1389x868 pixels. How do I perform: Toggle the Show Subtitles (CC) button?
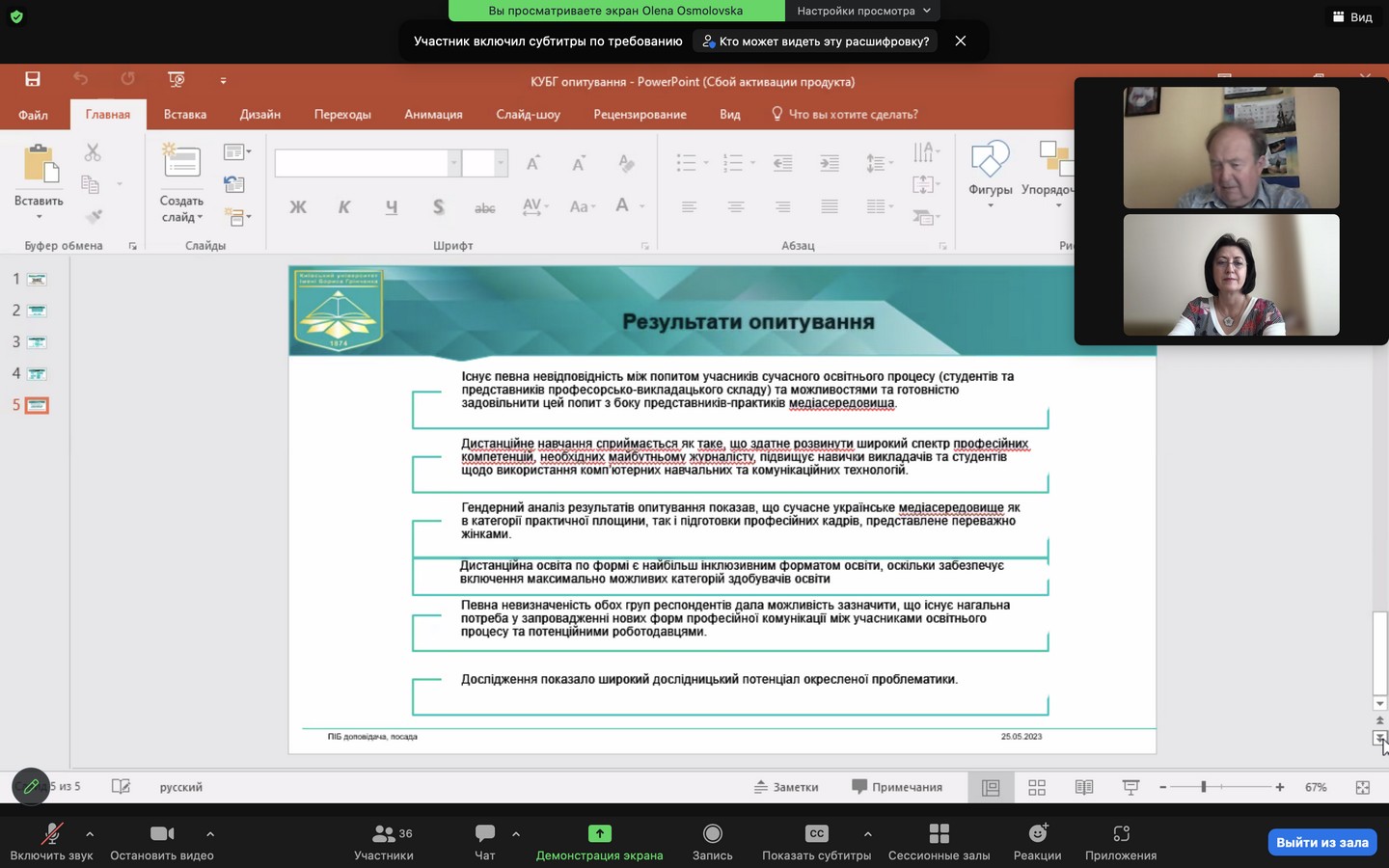tap(816, 834)
